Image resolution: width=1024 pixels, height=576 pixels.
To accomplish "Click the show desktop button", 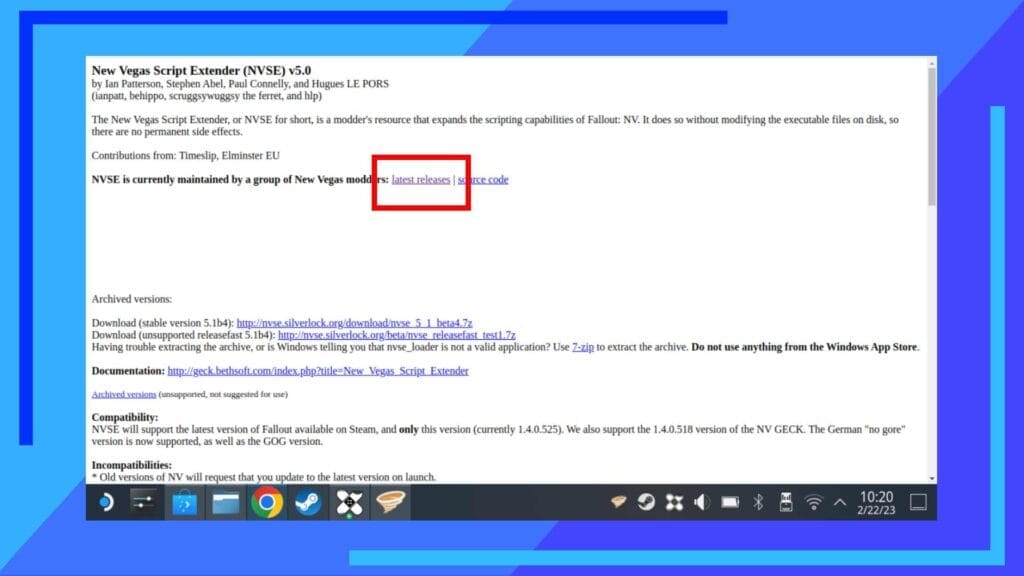I will 918,502.
